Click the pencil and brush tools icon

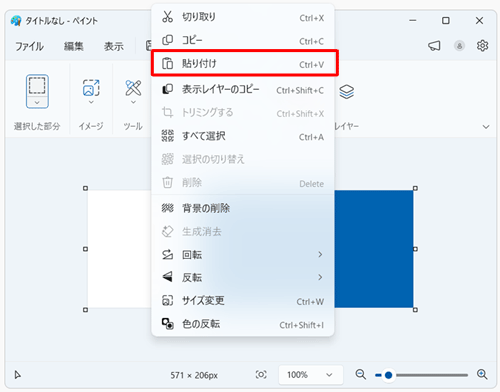(133, 88)
